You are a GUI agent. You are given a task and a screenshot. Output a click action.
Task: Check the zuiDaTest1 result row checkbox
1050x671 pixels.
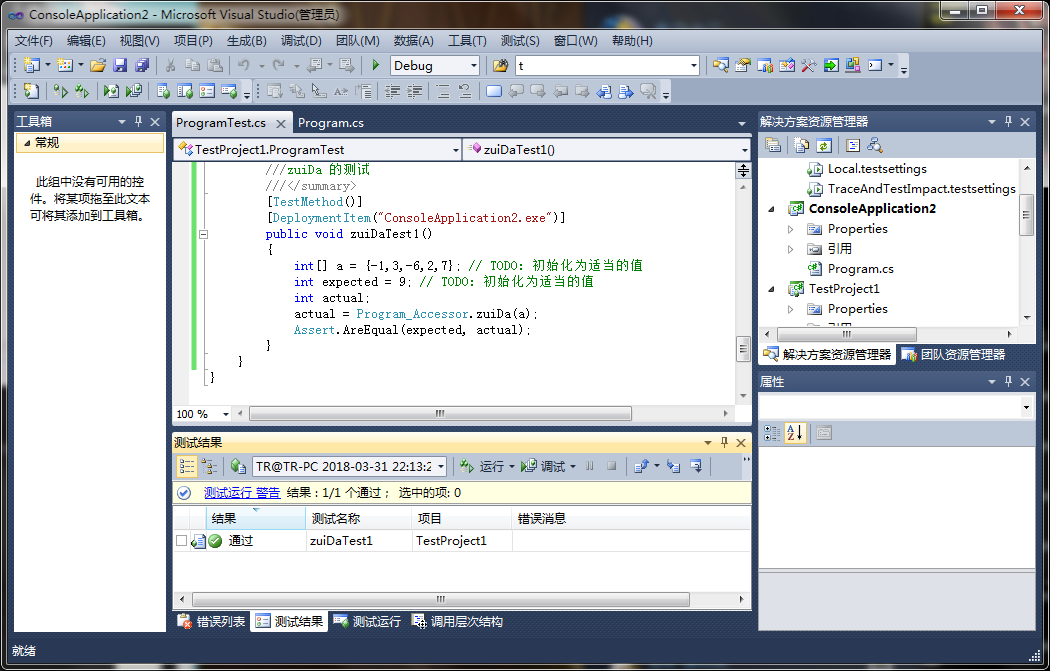(181, 541)
